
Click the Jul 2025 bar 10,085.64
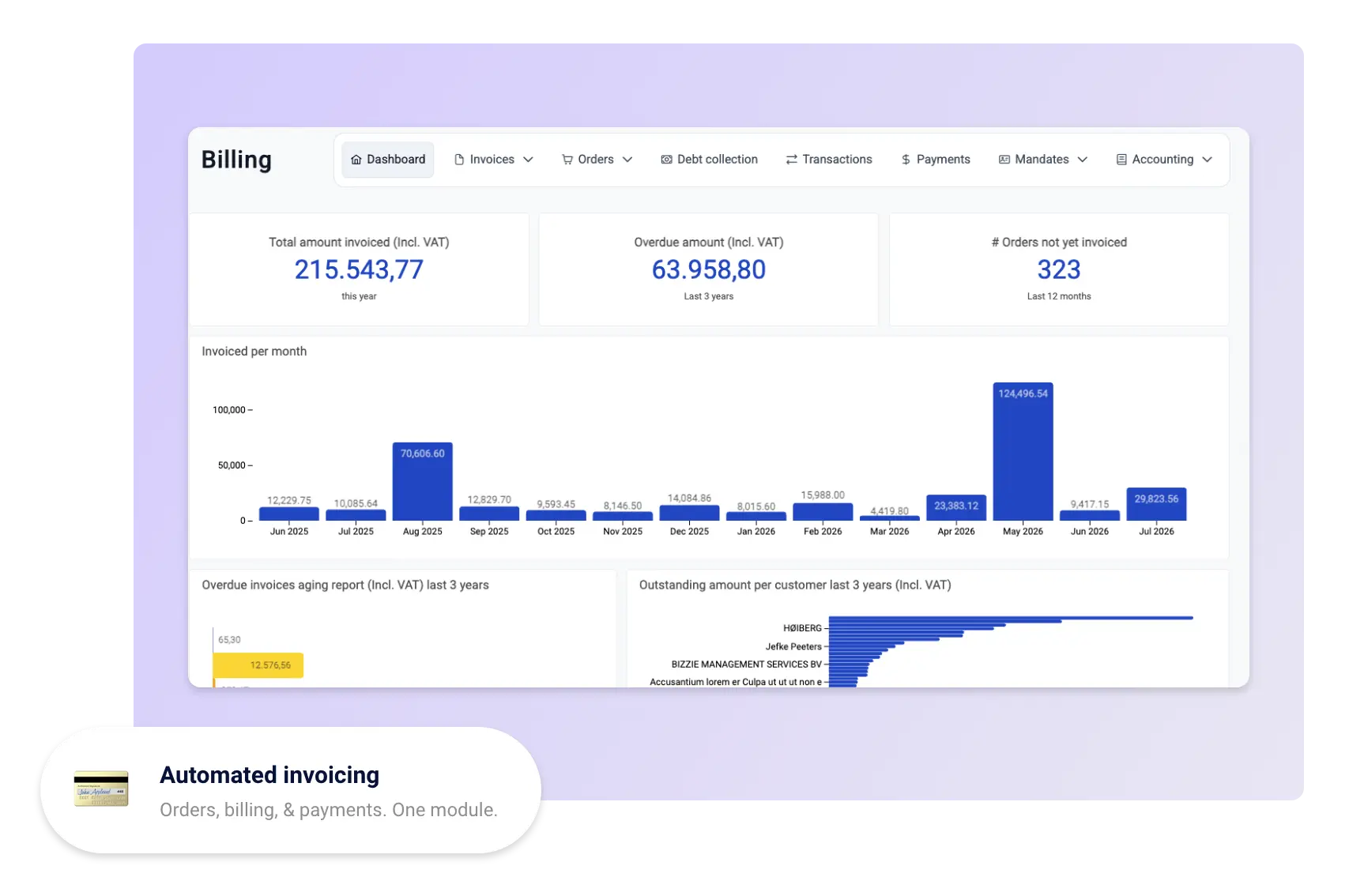click(356, 515)
